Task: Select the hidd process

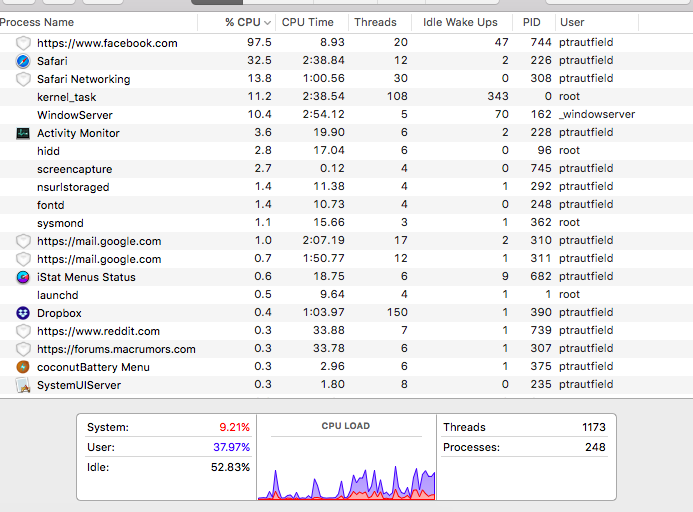Action: tap(48, 151)
